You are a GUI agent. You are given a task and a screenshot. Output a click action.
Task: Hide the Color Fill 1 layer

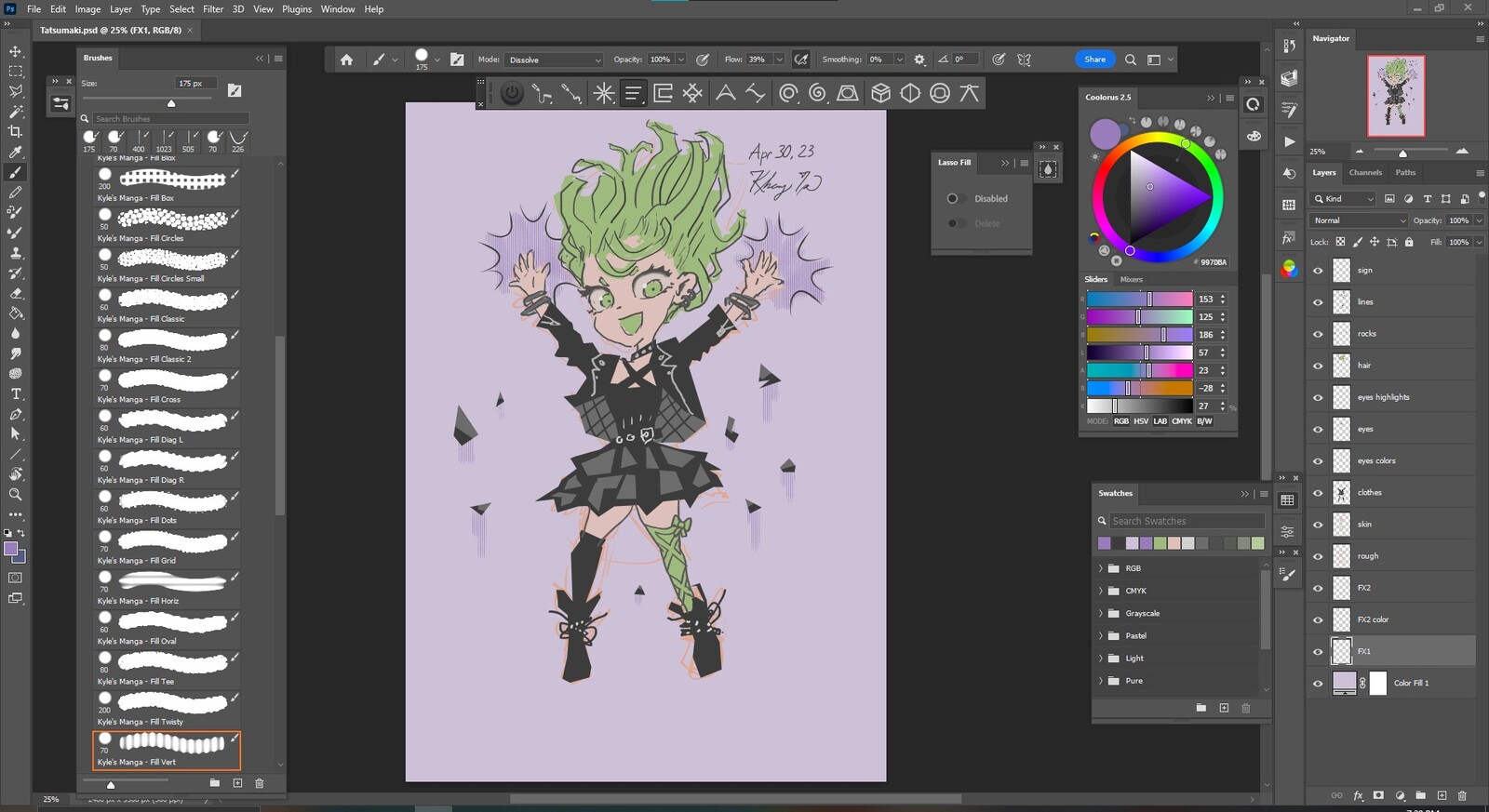tap(1318, 684)
